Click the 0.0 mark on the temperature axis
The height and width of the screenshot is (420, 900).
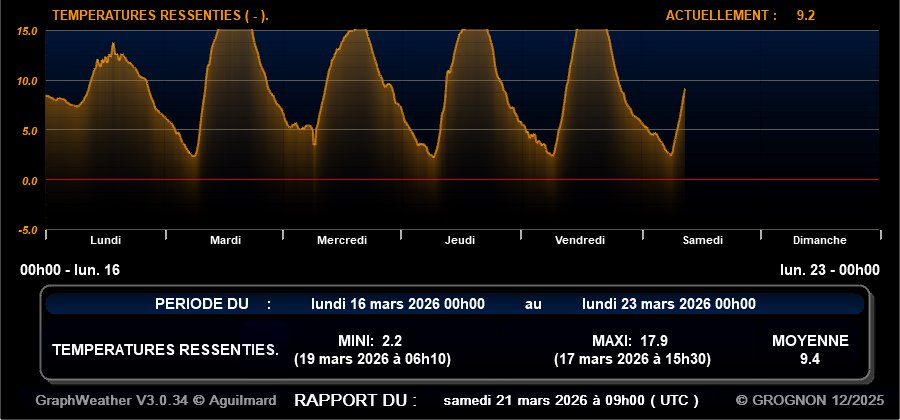click(x=27, y=180)
